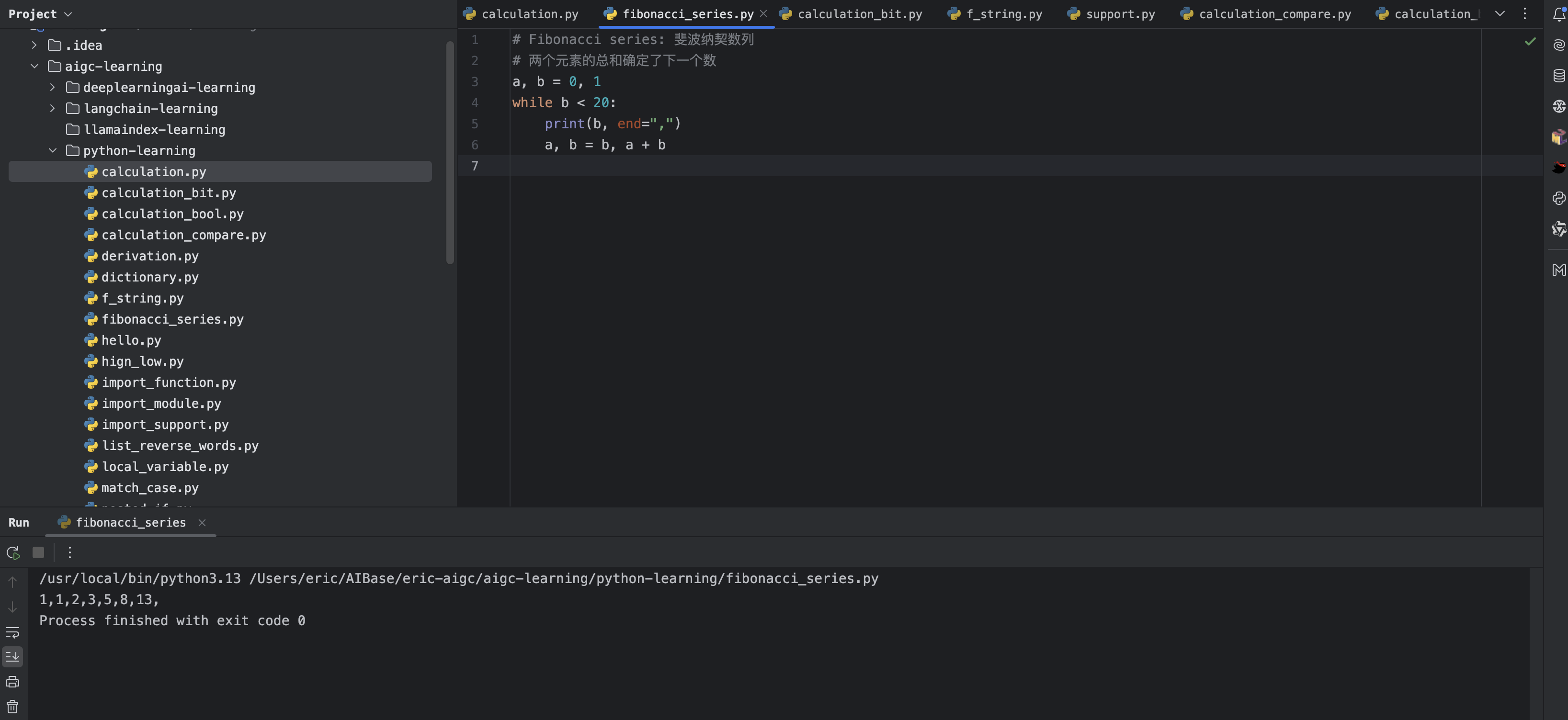Open the Notifications bell in the right sidebar

point(1559,14)
